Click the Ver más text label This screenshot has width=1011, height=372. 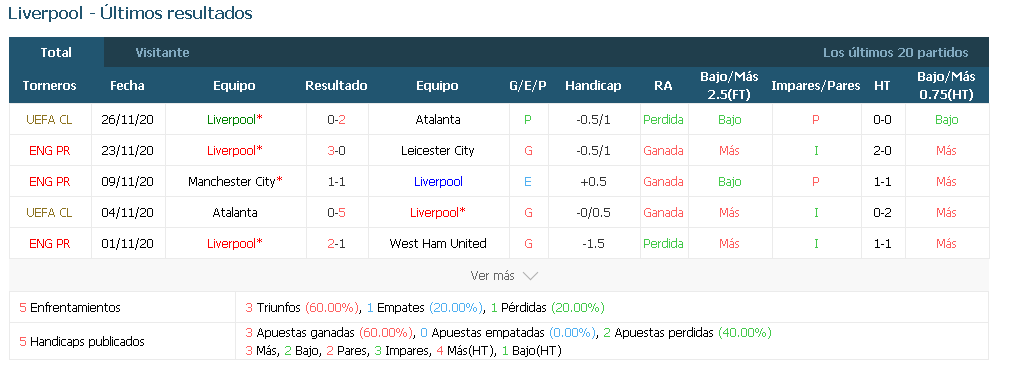(x=493, y=276)
